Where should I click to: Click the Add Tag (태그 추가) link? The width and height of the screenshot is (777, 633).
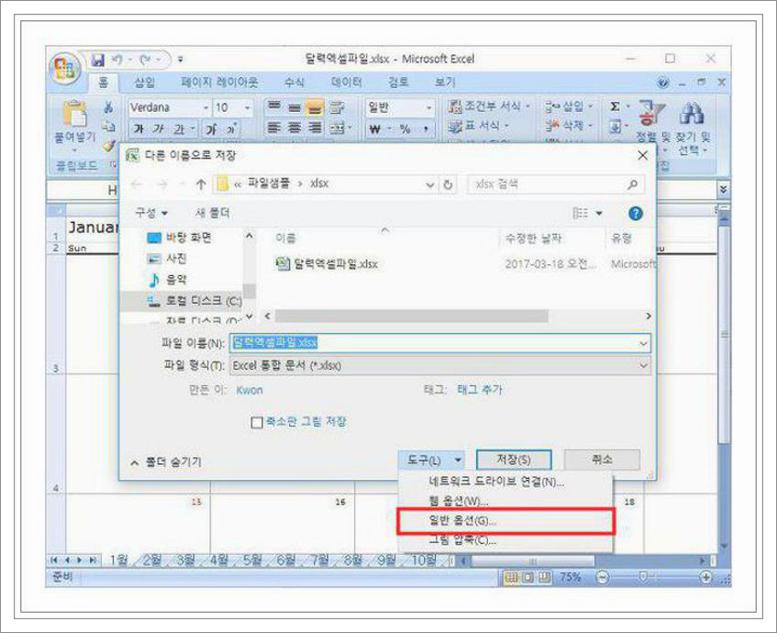(480, 390)
